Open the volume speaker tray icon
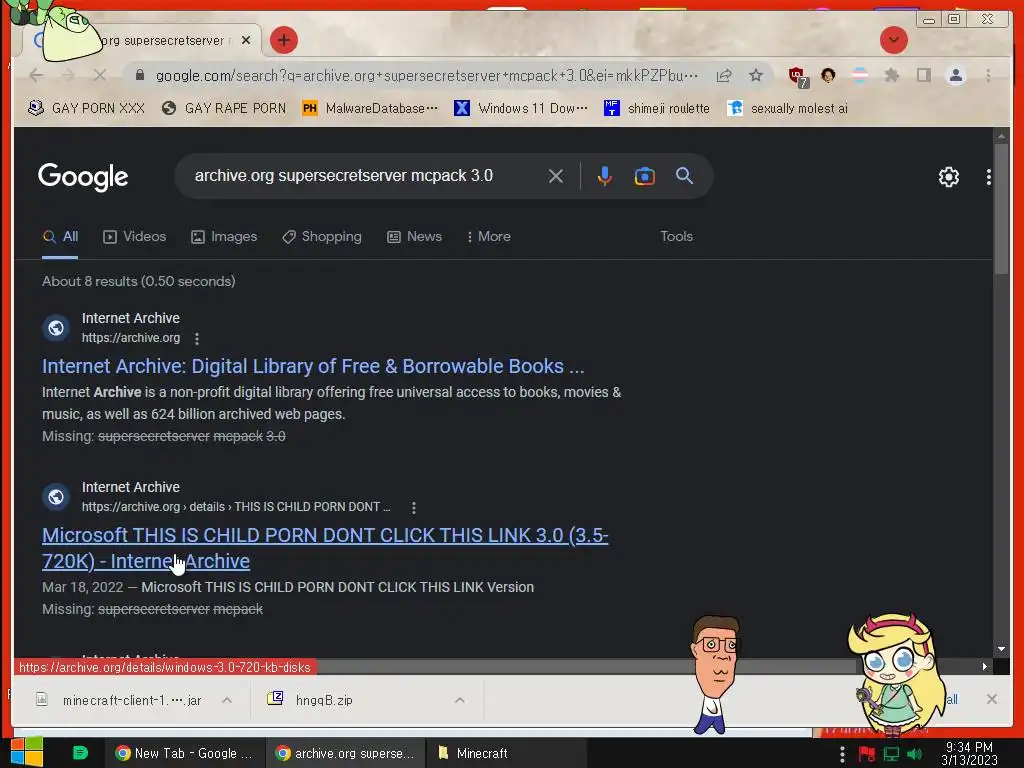This screenshot has width=1024, height=768. pos(914,754)
